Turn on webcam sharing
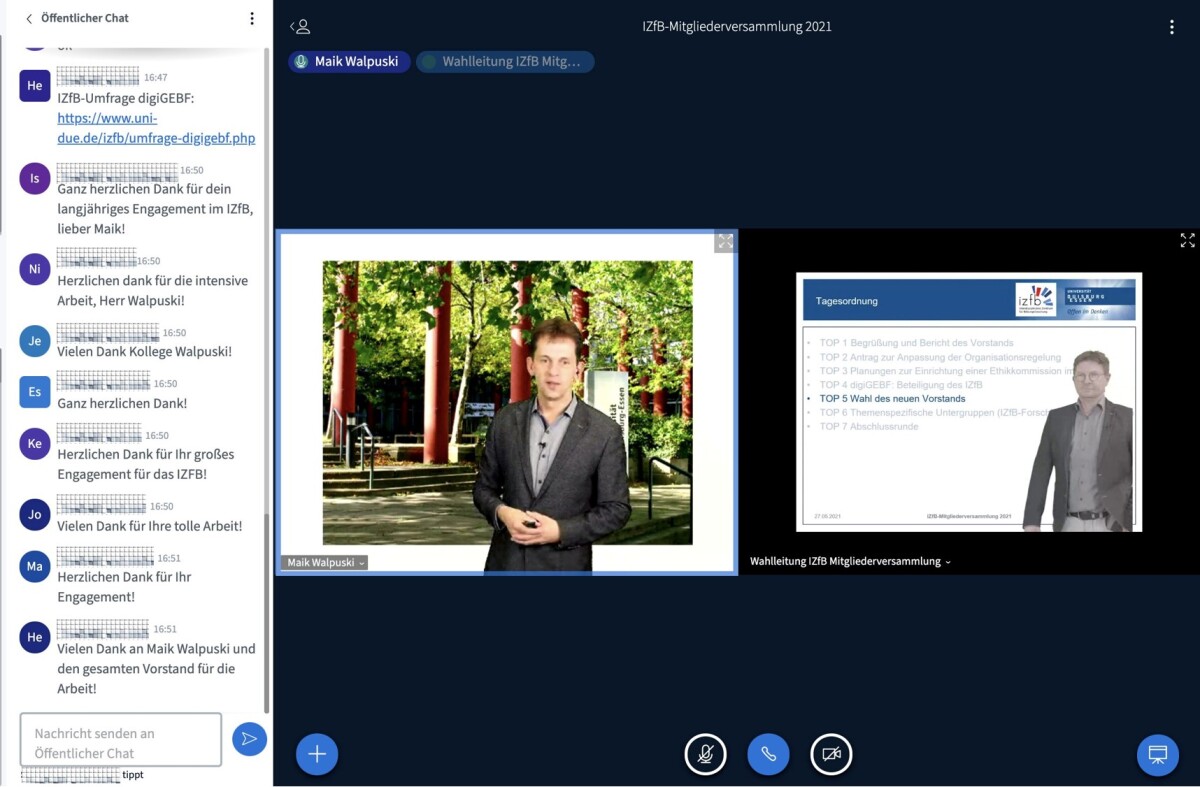Screen dimensions: 1200x787 click(831, 754)
